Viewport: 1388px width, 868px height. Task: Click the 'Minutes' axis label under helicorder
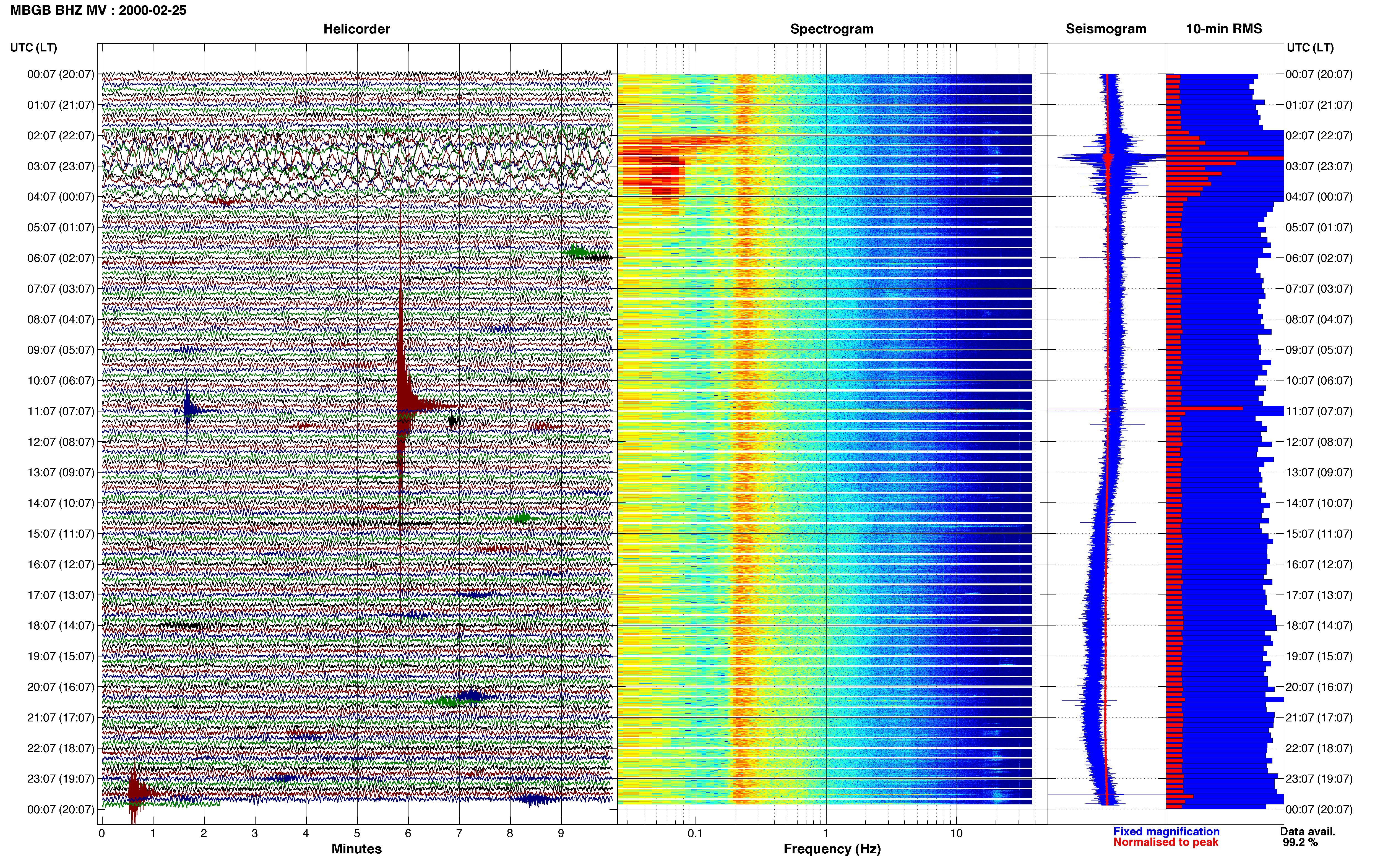point(356,848)
